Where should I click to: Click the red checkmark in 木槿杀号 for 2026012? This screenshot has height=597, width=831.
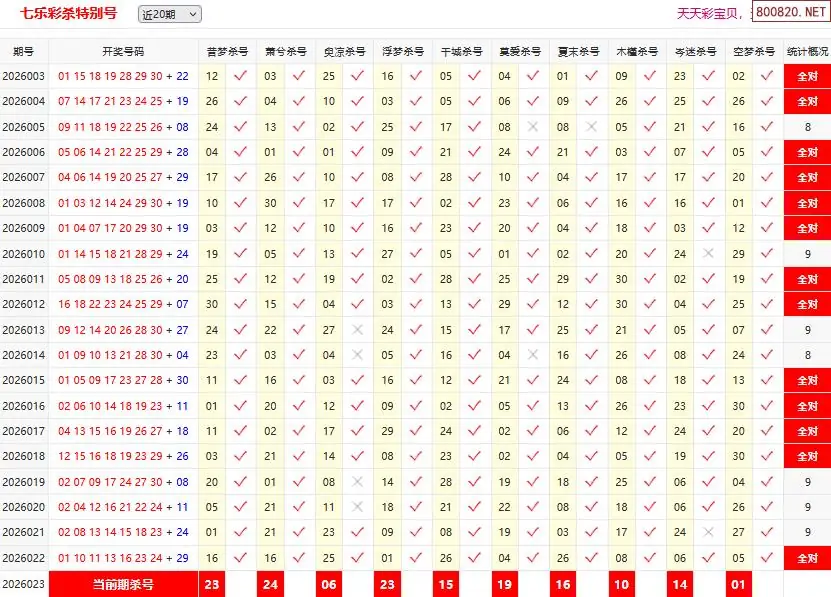650,304
